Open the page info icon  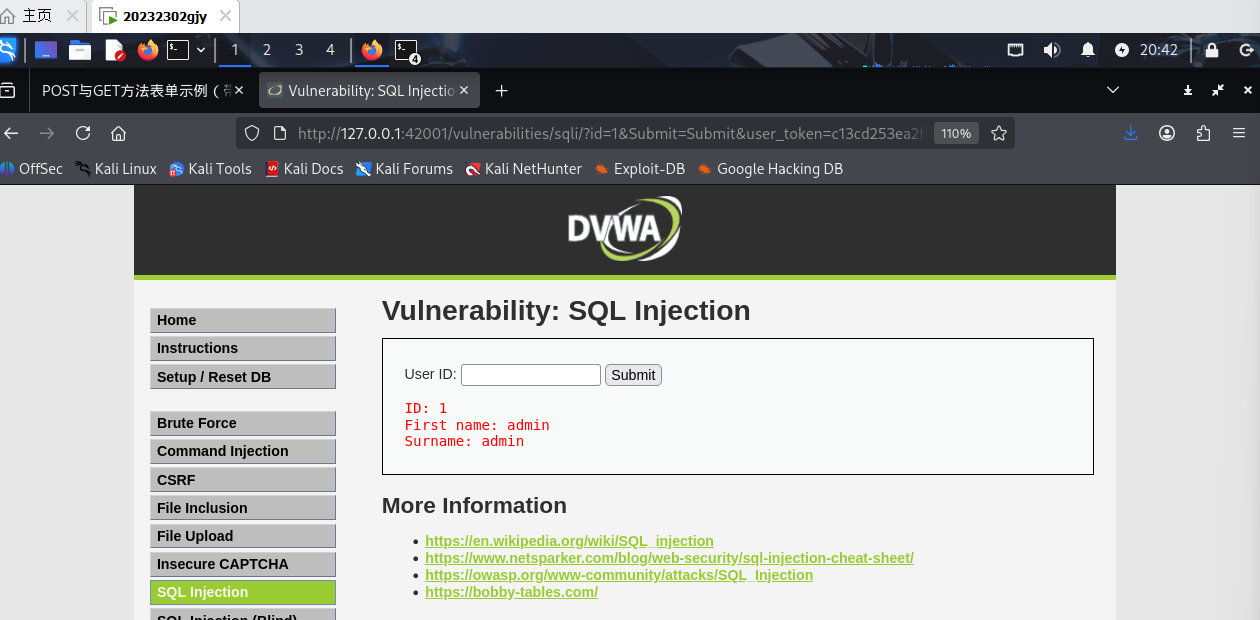(x=279, y=133)
